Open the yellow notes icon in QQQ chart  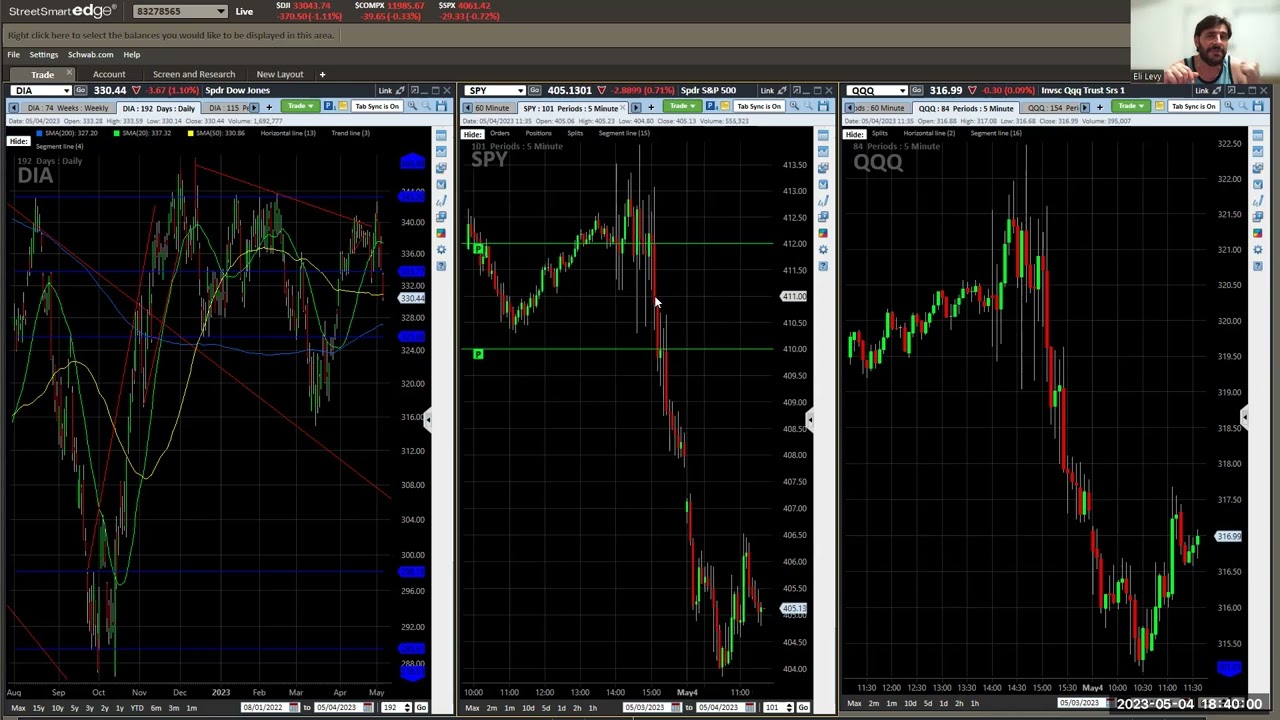click(1159, 106)
